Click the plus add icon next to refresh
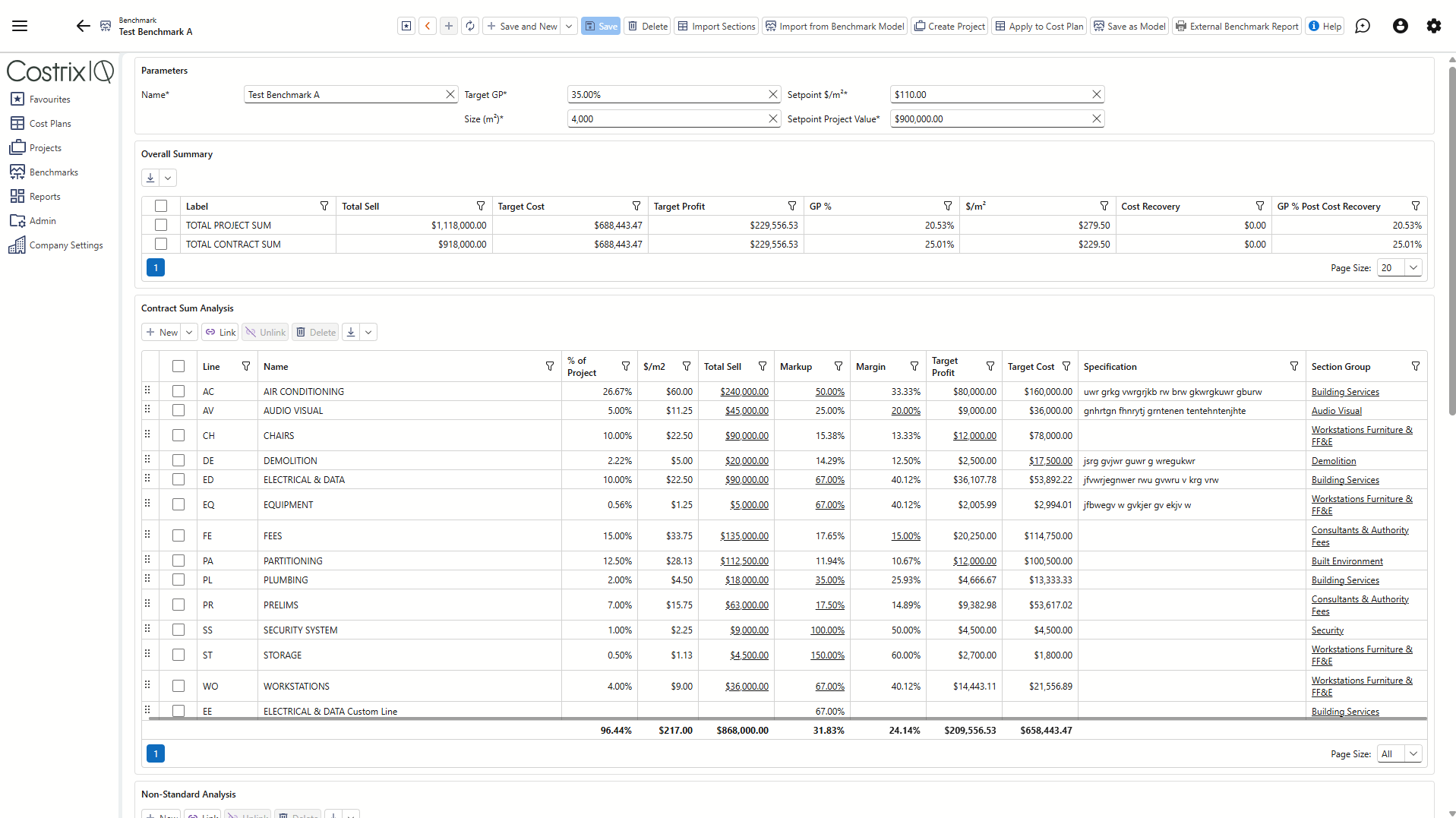This screenshot has height=818, width=1456. tap(449, 26)
